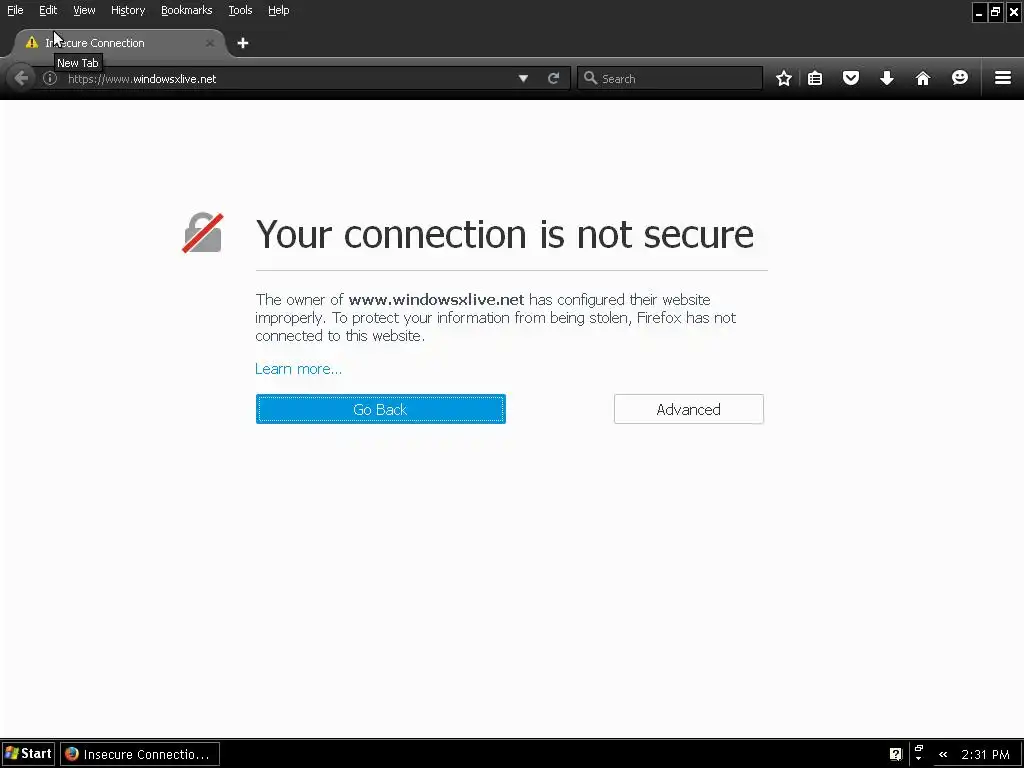The height and width of the screenshot is (768, 1024).
Task: Minimize the Firefox window
Action: [979, 12]
